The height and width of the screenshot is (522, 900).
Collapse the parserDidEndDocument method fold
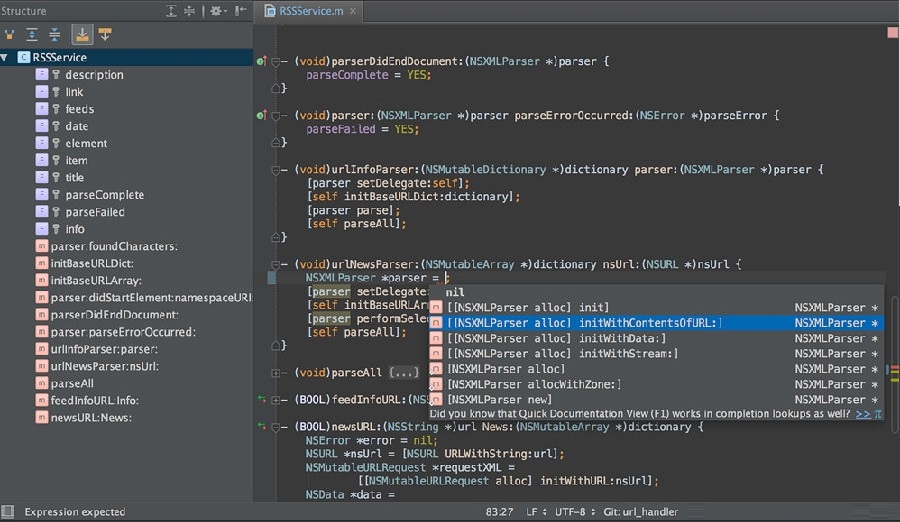point(276,61)
